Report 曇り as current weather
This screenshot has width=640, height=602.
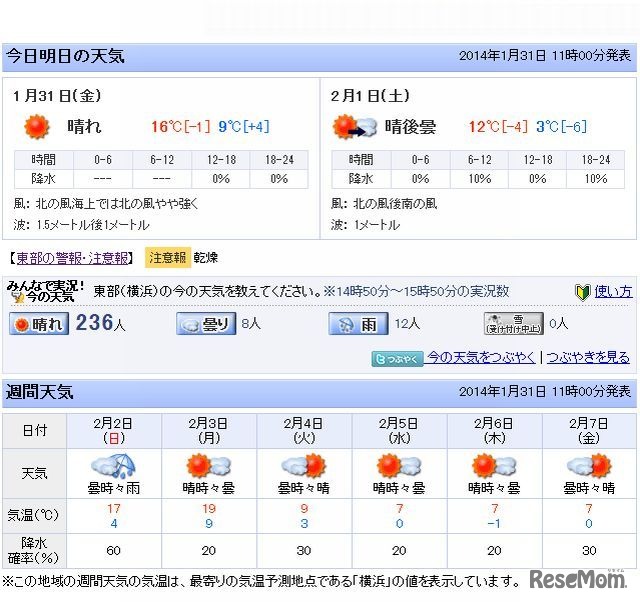[x=206, y=324]
